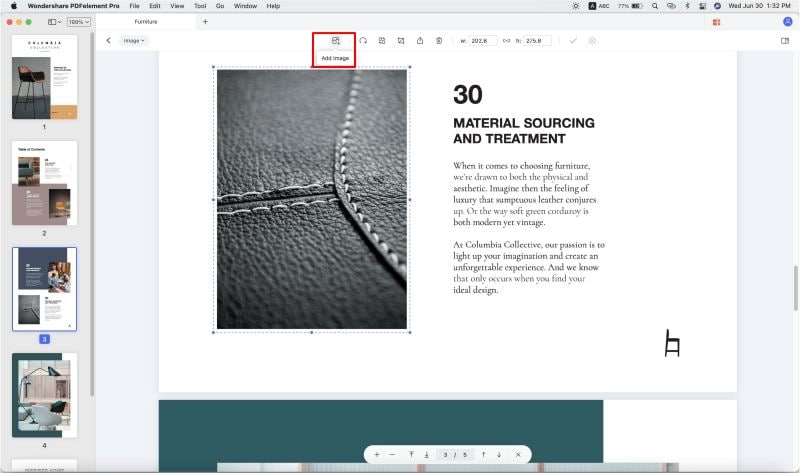This screenshot has height=473, width=800.
Task: Extract the image using the export icon
Action: [x=420, y=41]
